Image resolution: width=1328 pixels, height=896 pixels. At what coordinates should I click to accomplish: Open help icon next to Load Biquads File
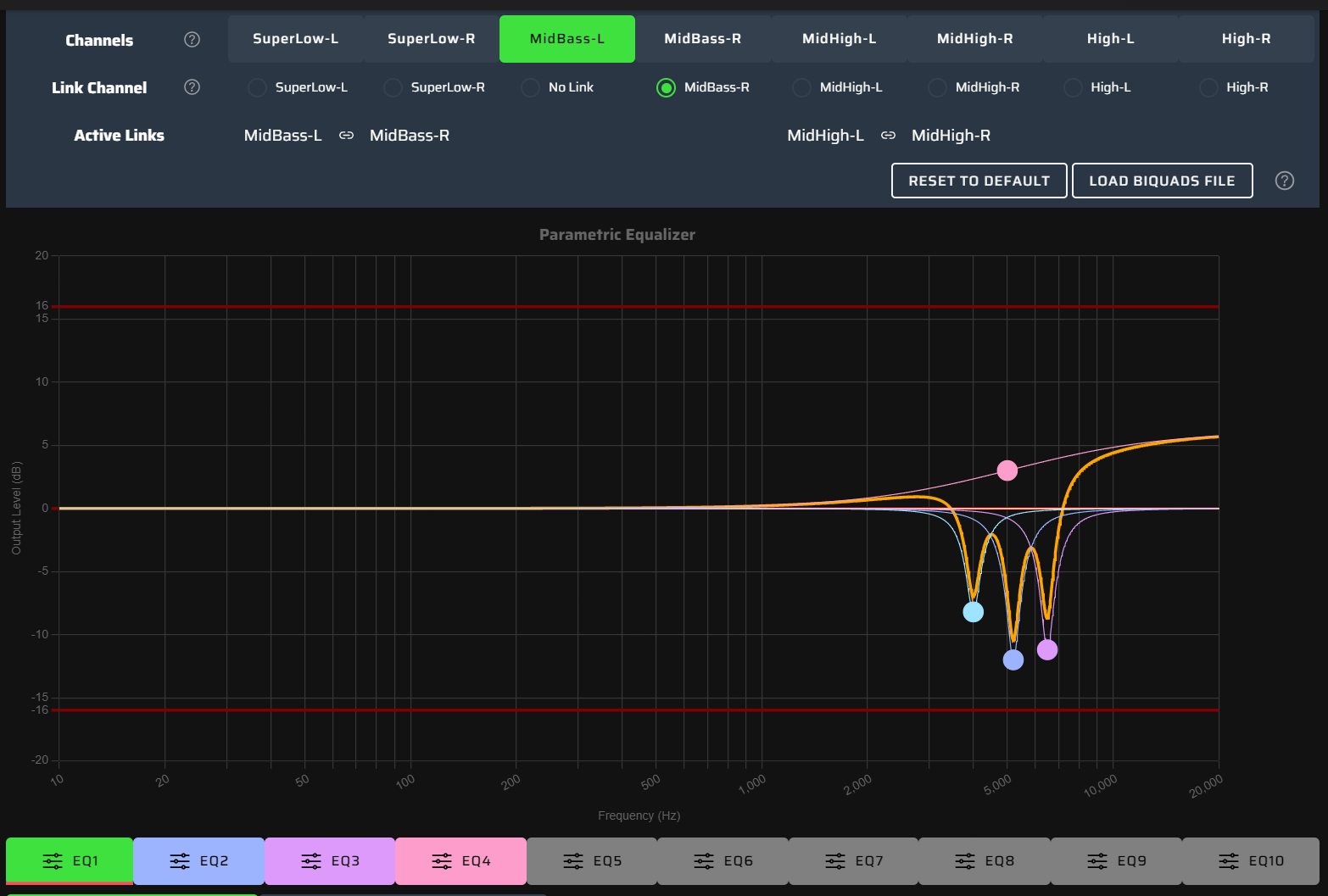1284,181
